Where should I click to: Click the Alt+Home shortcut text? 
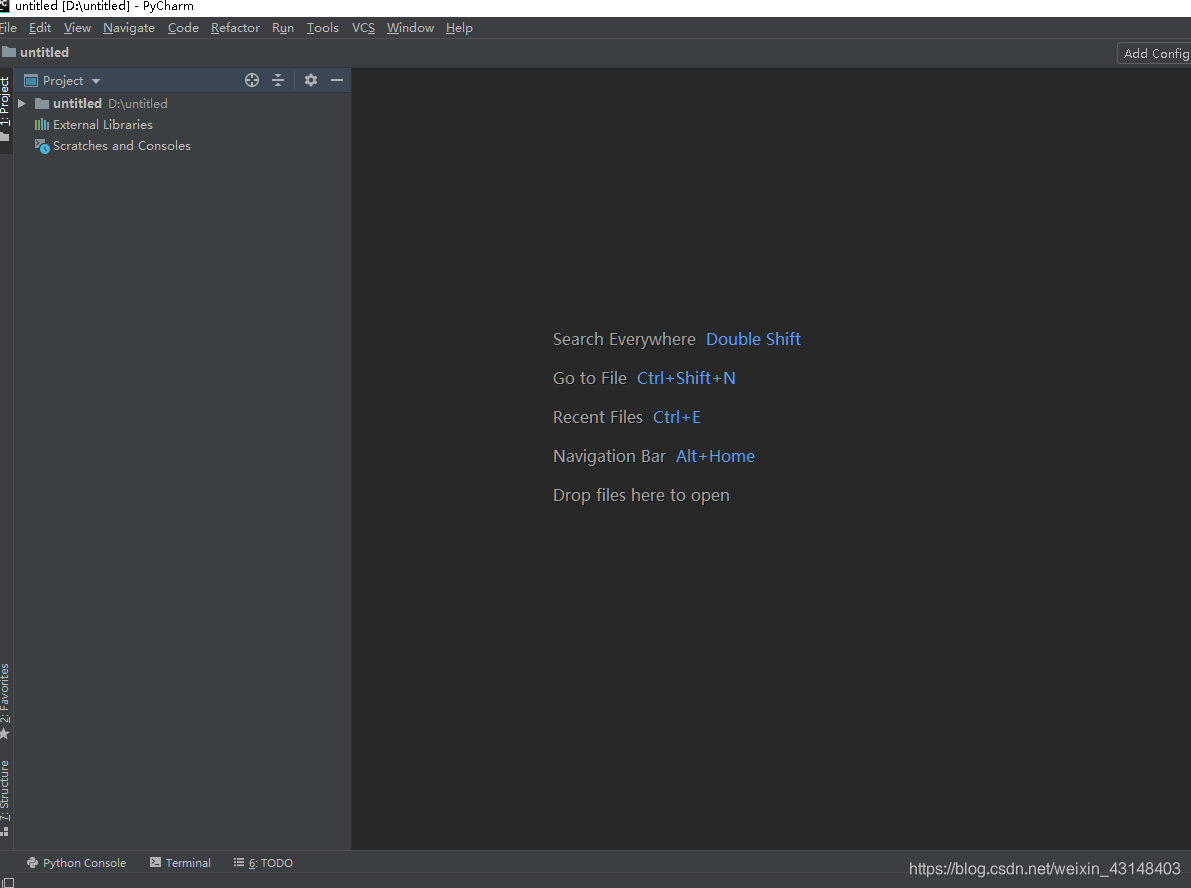(715, 456)
